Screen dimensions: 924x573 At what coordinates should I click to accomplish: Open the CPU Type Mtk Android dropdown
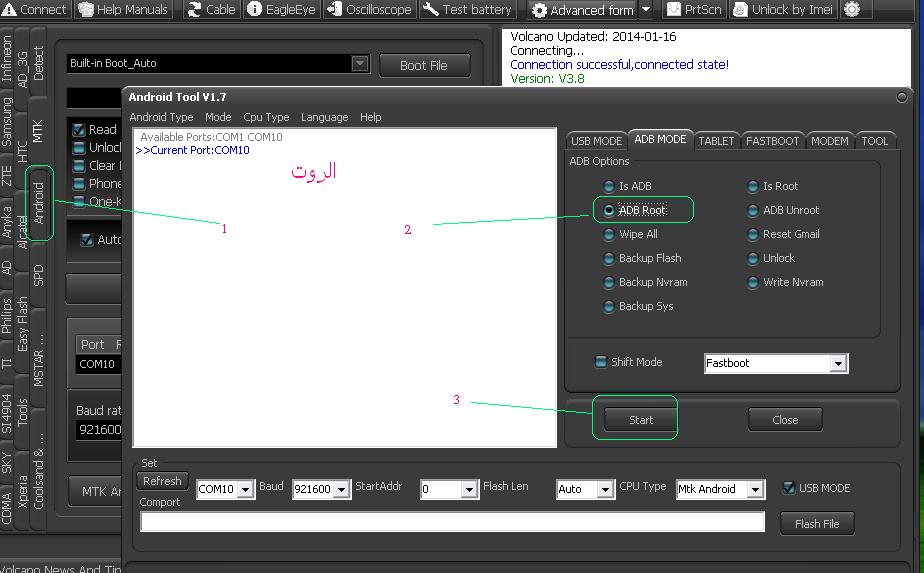click(755, 489)
